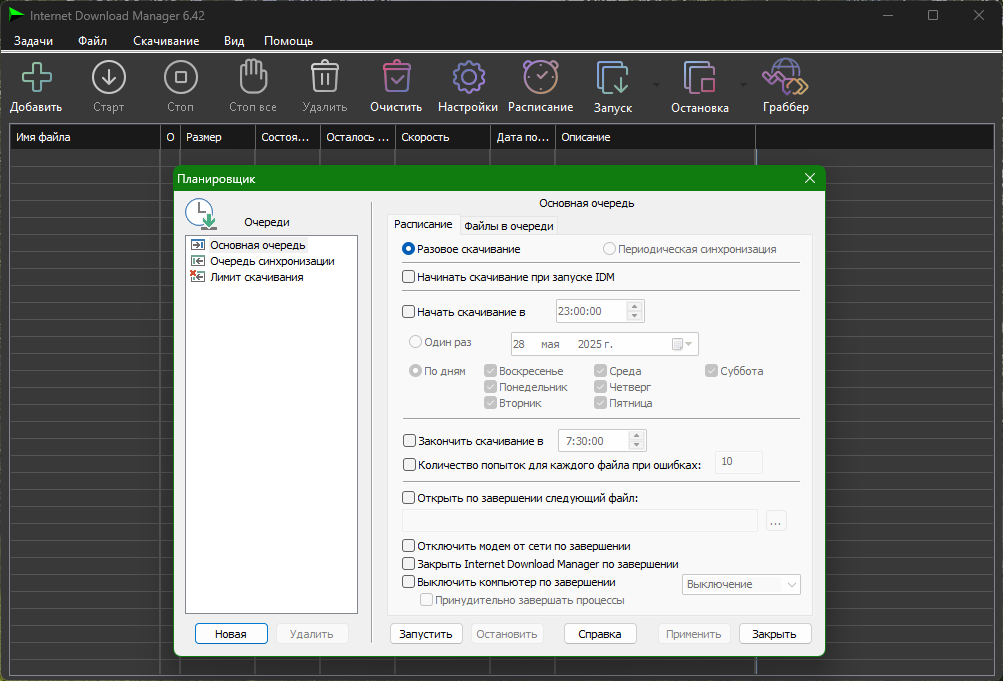1003x681 pixels.
Task: Expand the arrow next to Запуск
Action: click(x=656, y=84)
